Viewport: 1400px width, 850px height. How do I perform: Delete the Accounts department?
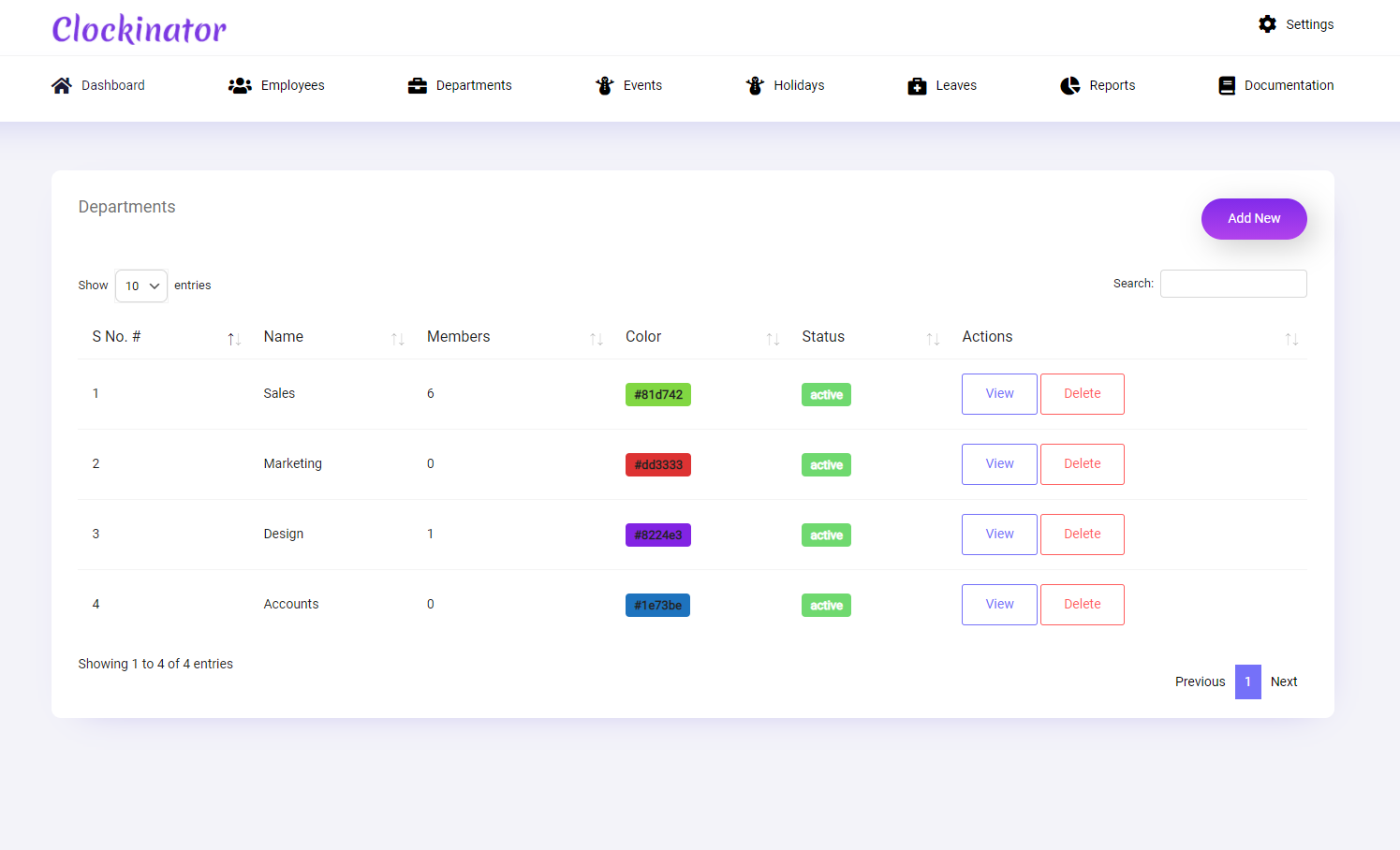point(1083,605)
